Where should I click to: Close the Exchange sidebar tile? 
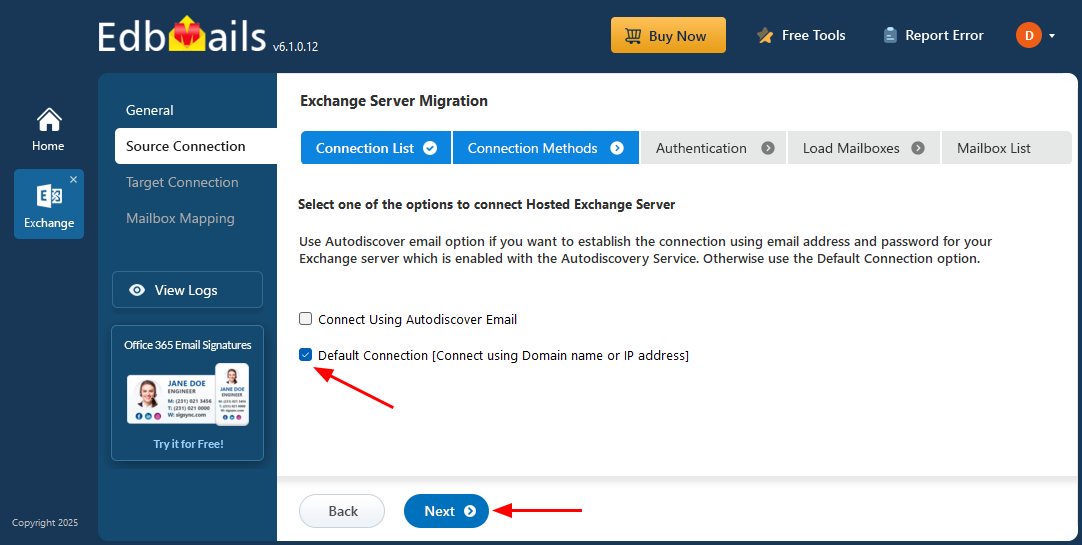click(x=74, y=179)
